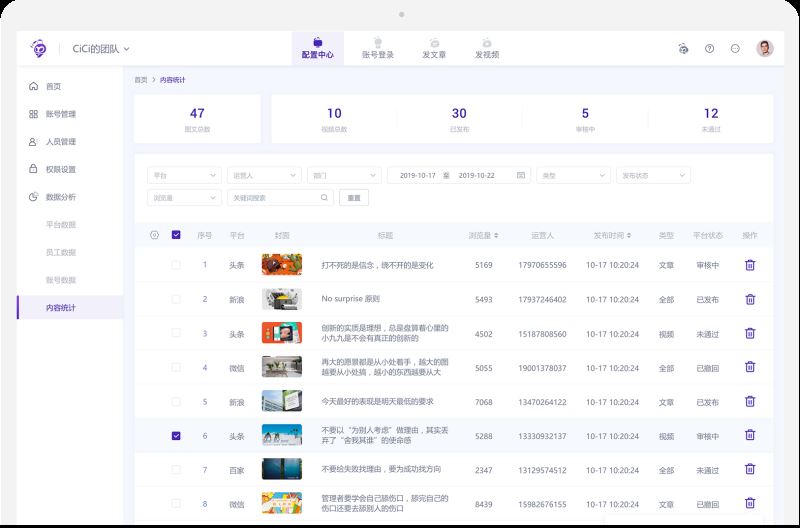
Task: Click the calendar icon in date range
Action: [x=521, y=175]
